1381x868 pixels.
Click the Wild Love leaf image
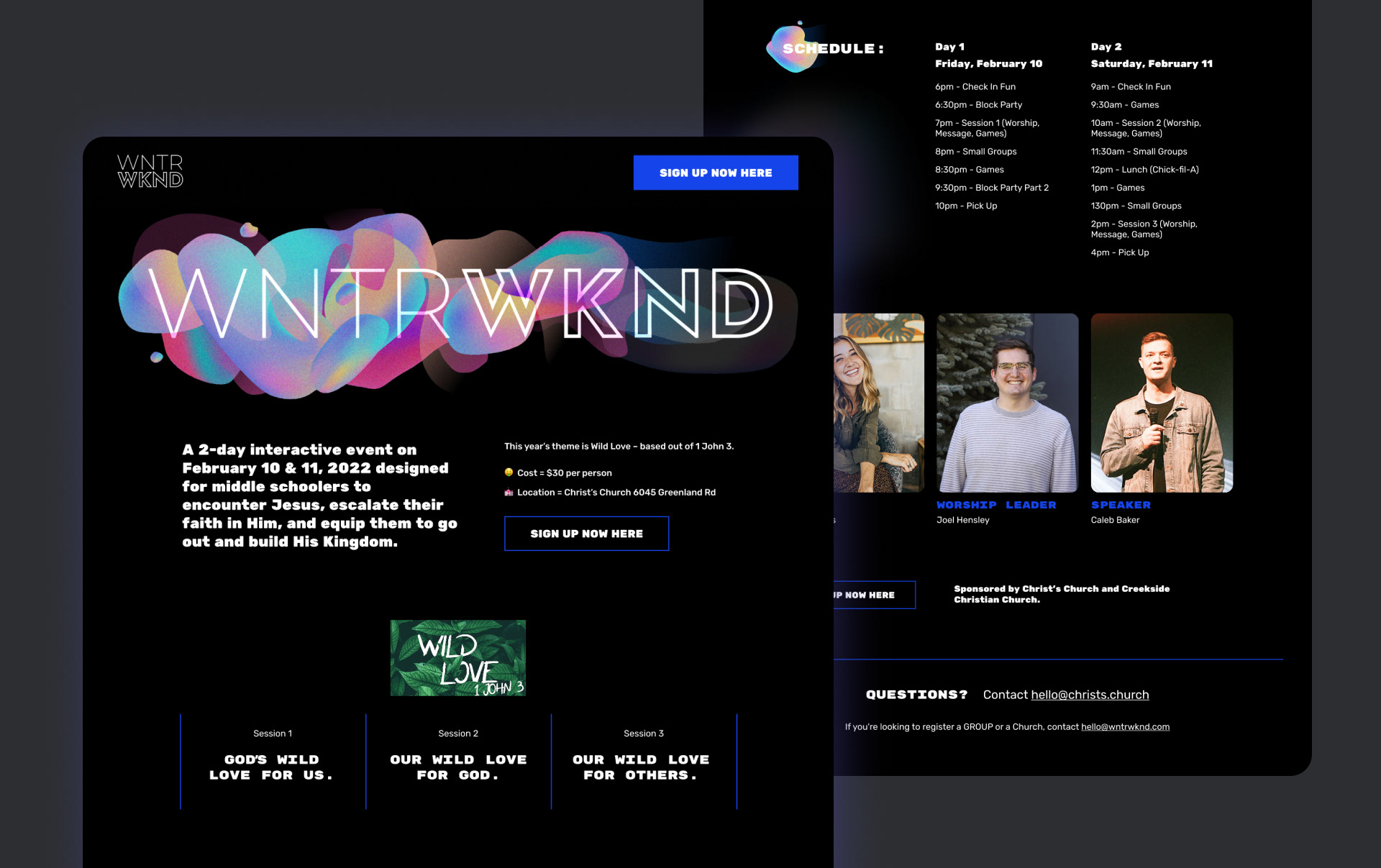tap(457, 657)
